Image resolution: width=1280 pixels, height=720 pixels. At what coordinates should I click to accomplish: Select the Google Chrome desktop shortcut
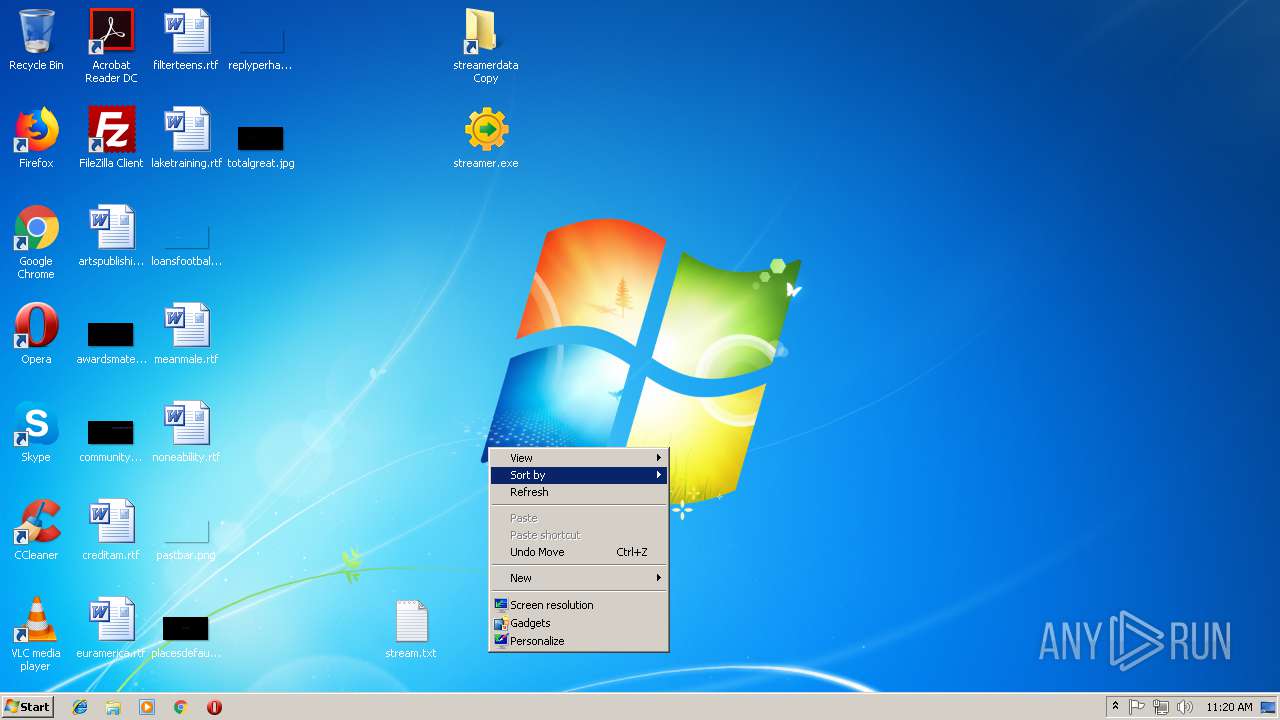pyautogui.click(x=36, y=242)
